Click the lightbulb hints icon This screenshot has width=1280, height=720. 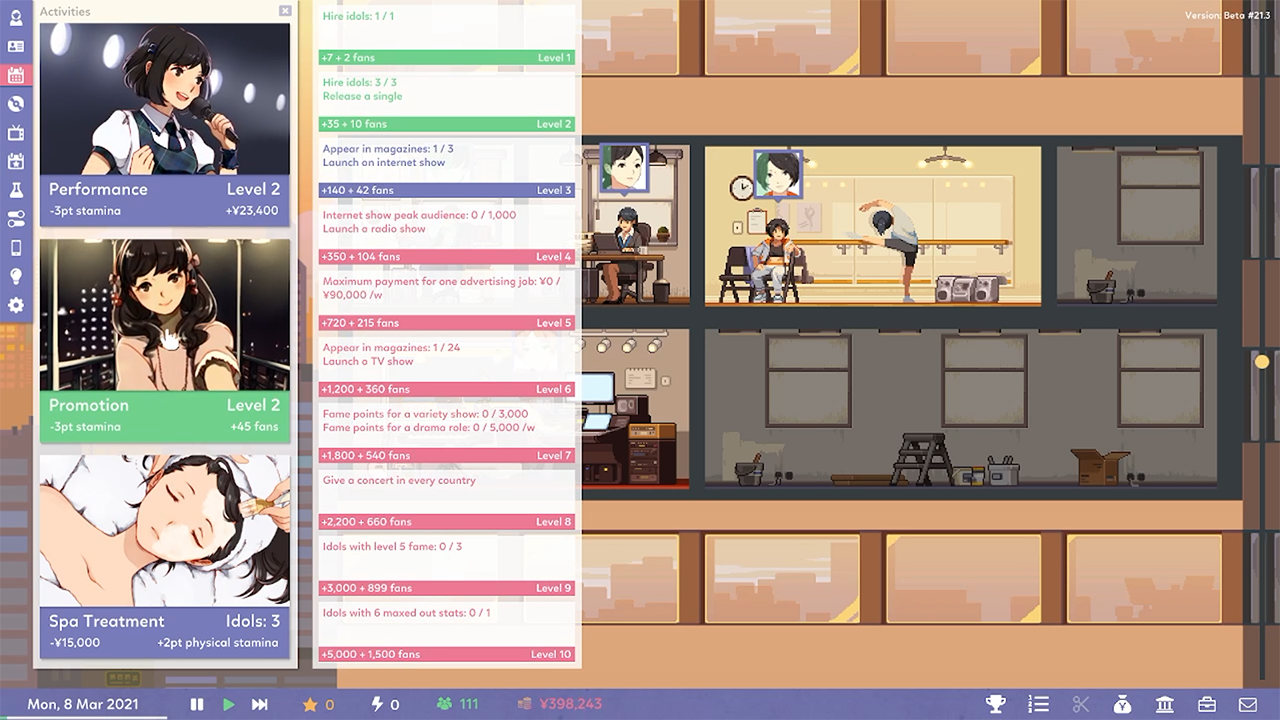point(16,277)
